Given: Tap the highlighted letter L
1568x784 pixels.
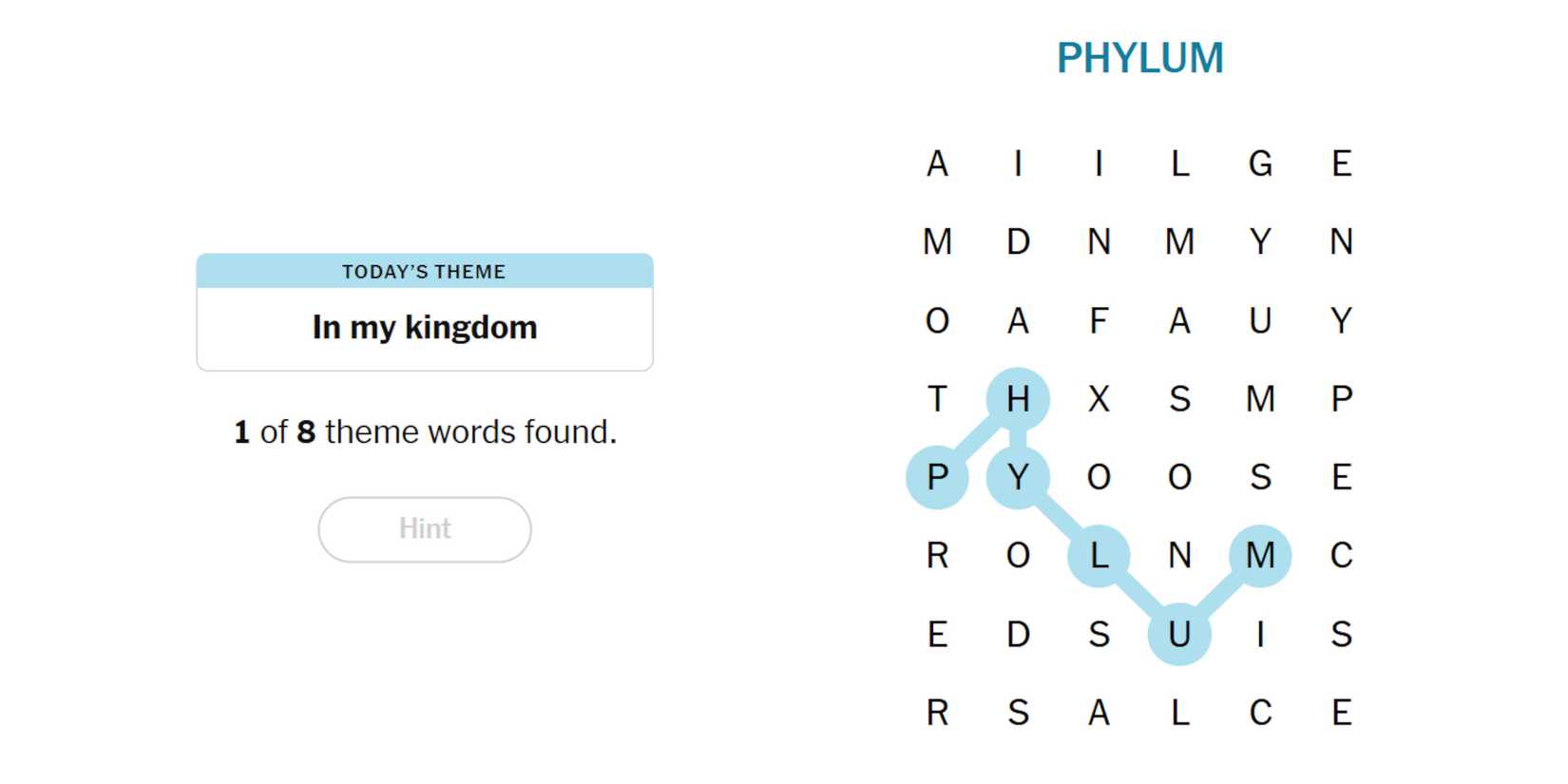Looking at the screenshot, I should pos(1099,556).
